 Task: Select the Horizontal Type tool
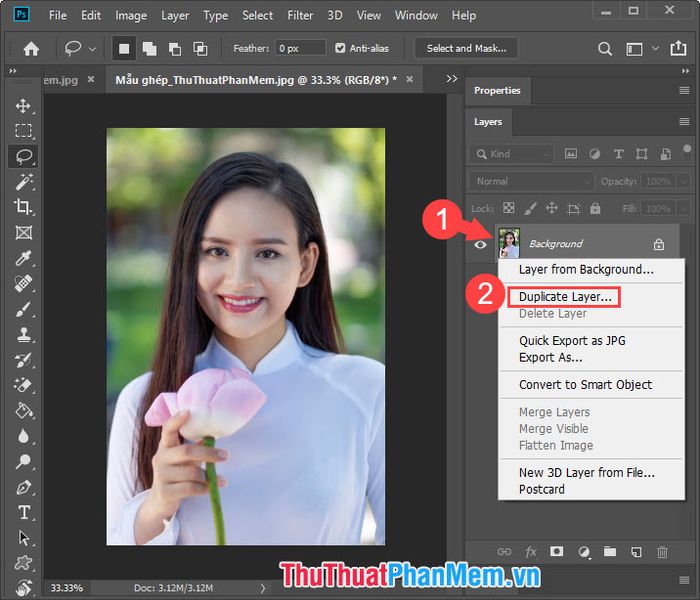point(24,512)
